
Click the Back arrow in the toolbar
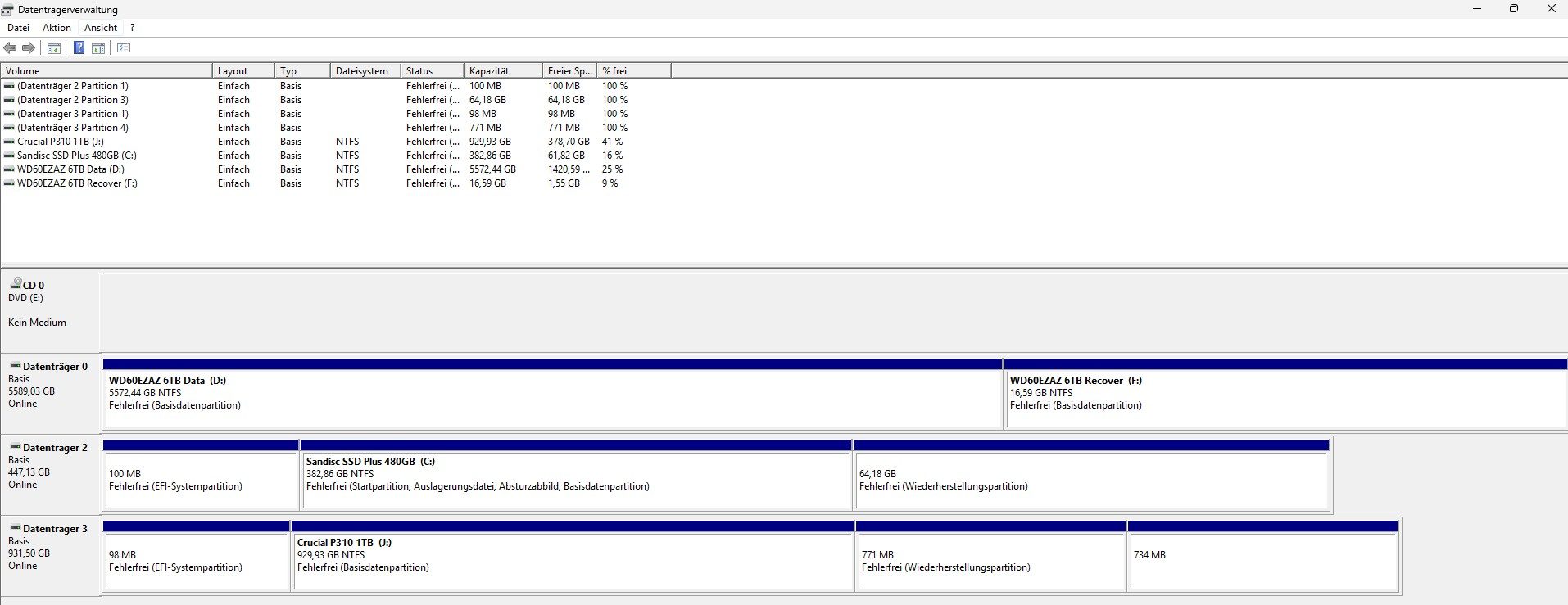pos(11,48)
